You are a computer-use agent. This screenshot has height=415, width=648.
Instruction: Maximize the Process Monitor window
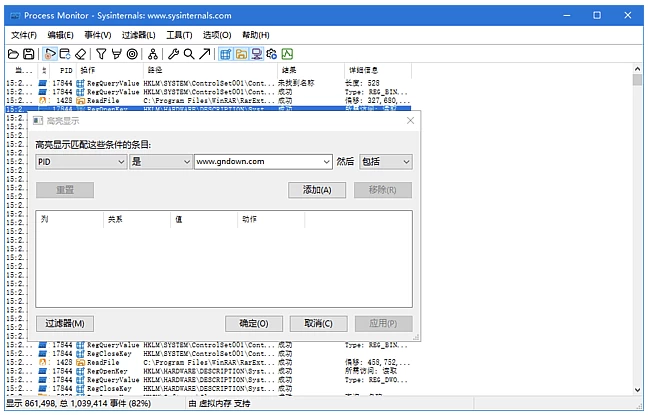(x=597, y=15)
